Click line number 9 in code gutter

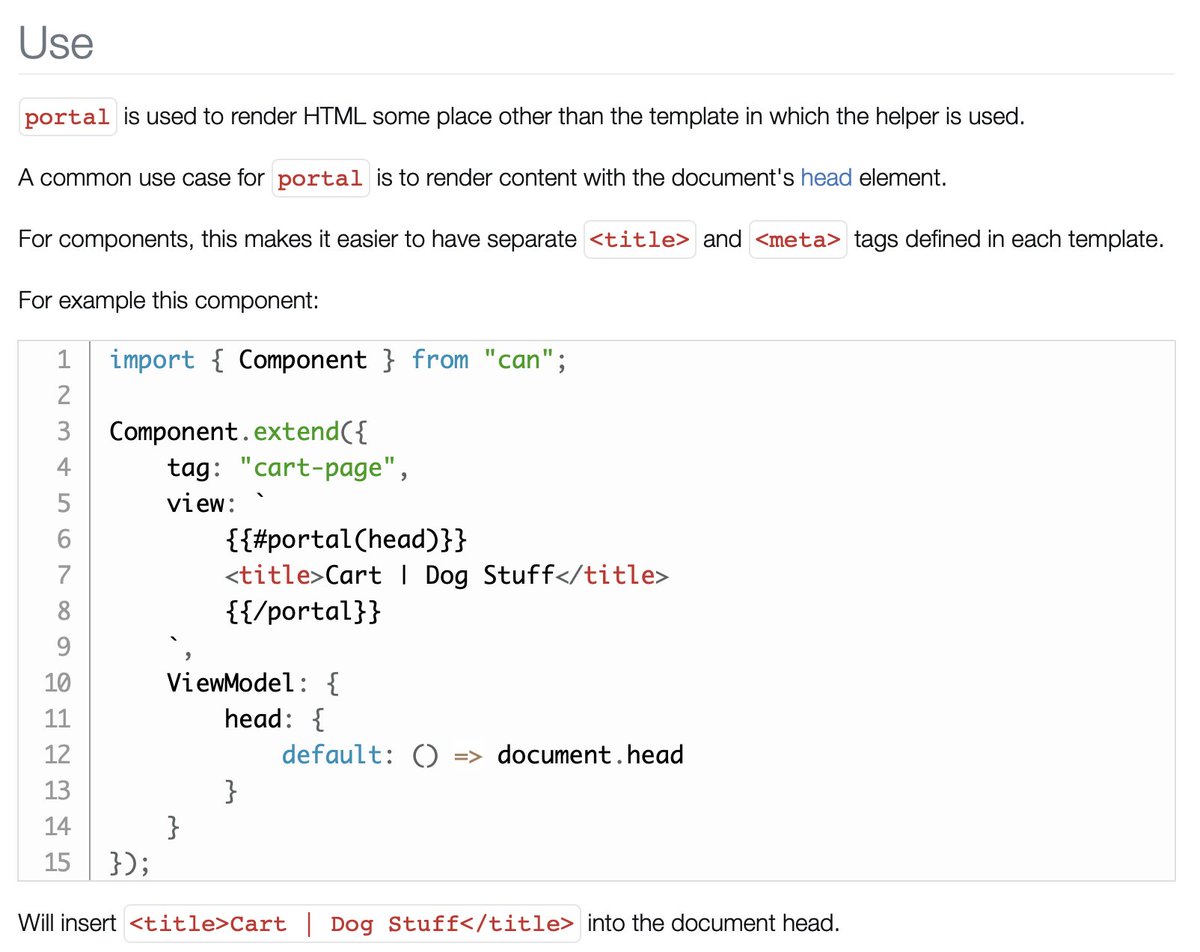point(63,647)
